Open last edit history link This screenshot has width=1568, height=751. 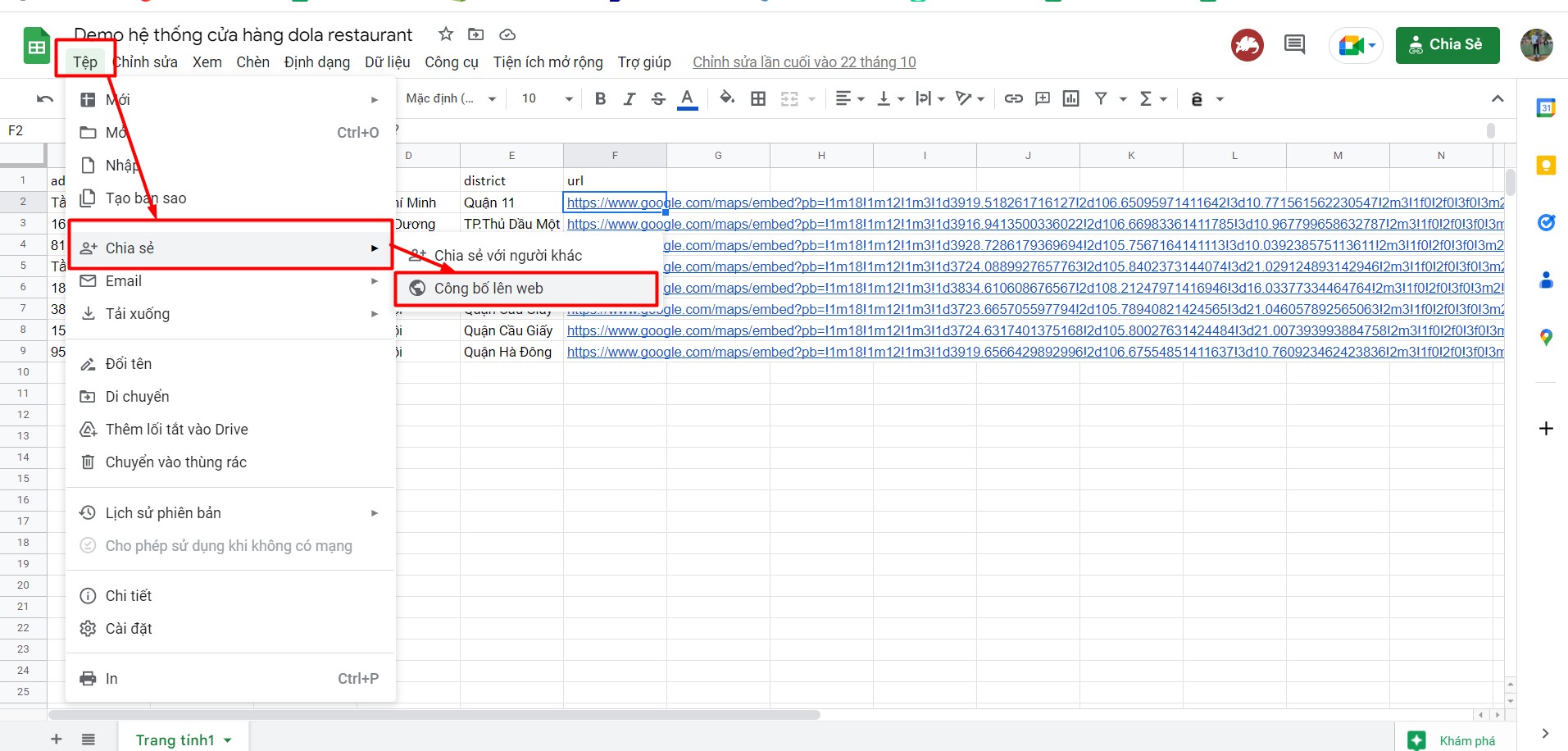(x=803, y=62)
